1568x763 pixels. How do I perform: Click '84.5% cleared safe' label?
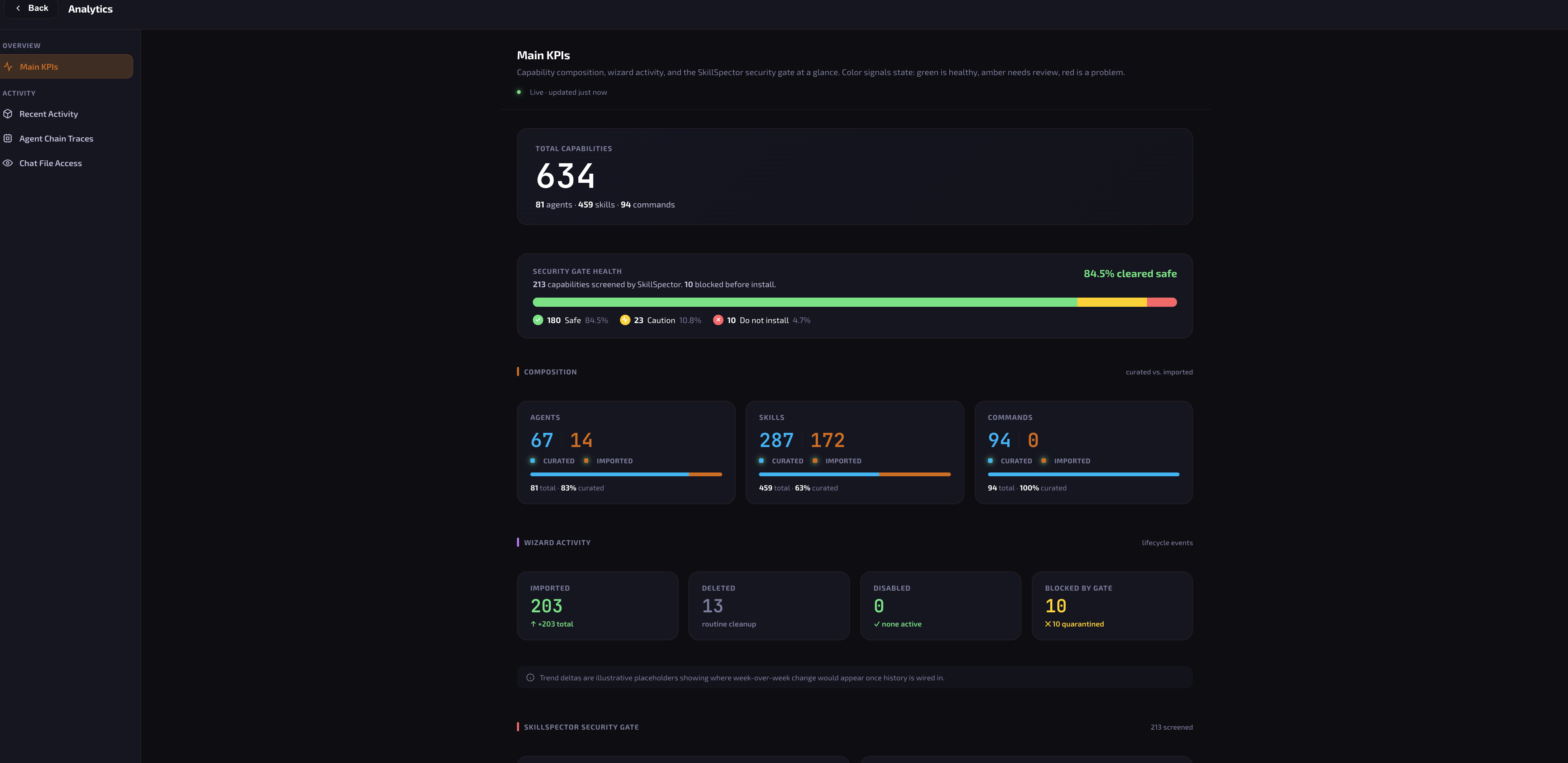pyautogui.click(x=1130, y=274)
